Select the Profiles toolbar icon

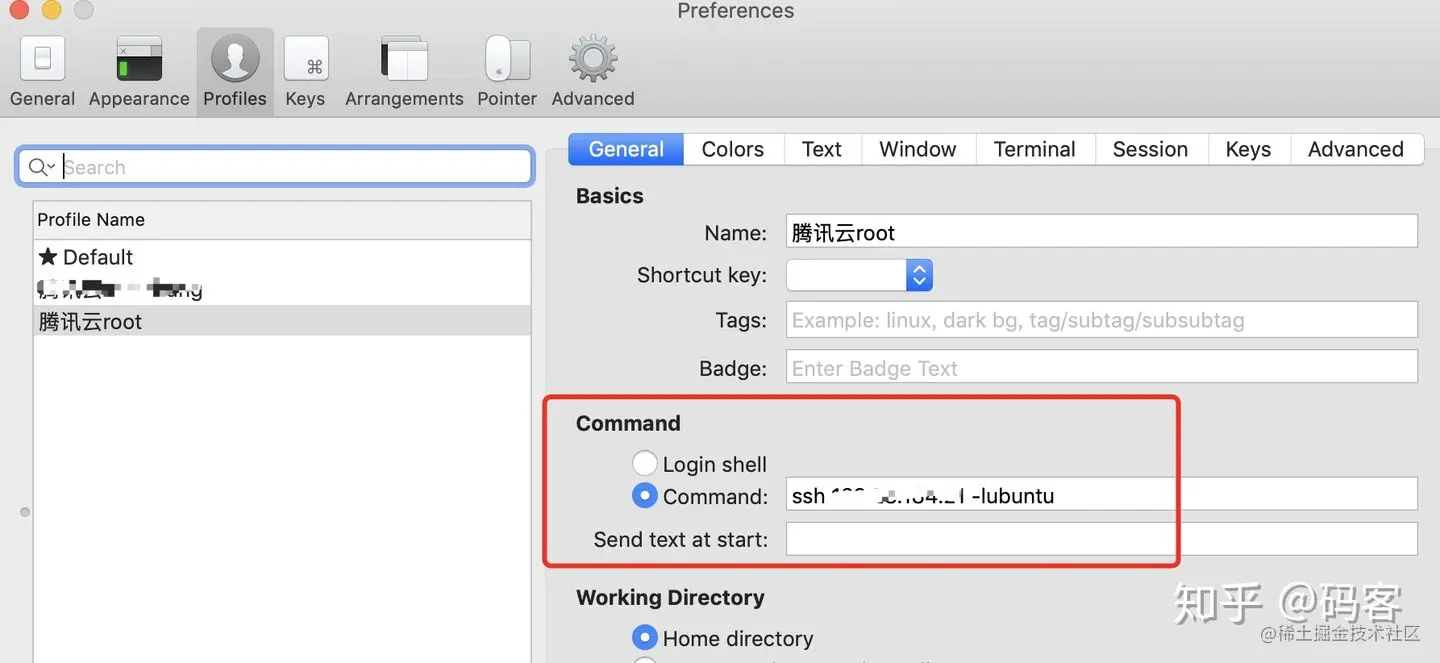click(235, 61)
